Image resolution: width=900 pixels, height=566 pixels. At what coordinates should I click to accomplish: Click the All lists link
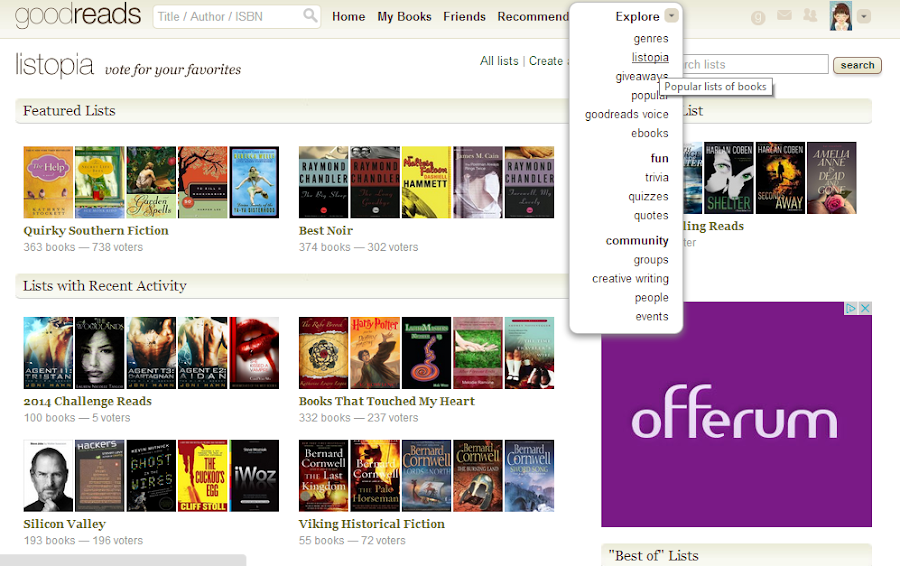(x=499, y=61)
